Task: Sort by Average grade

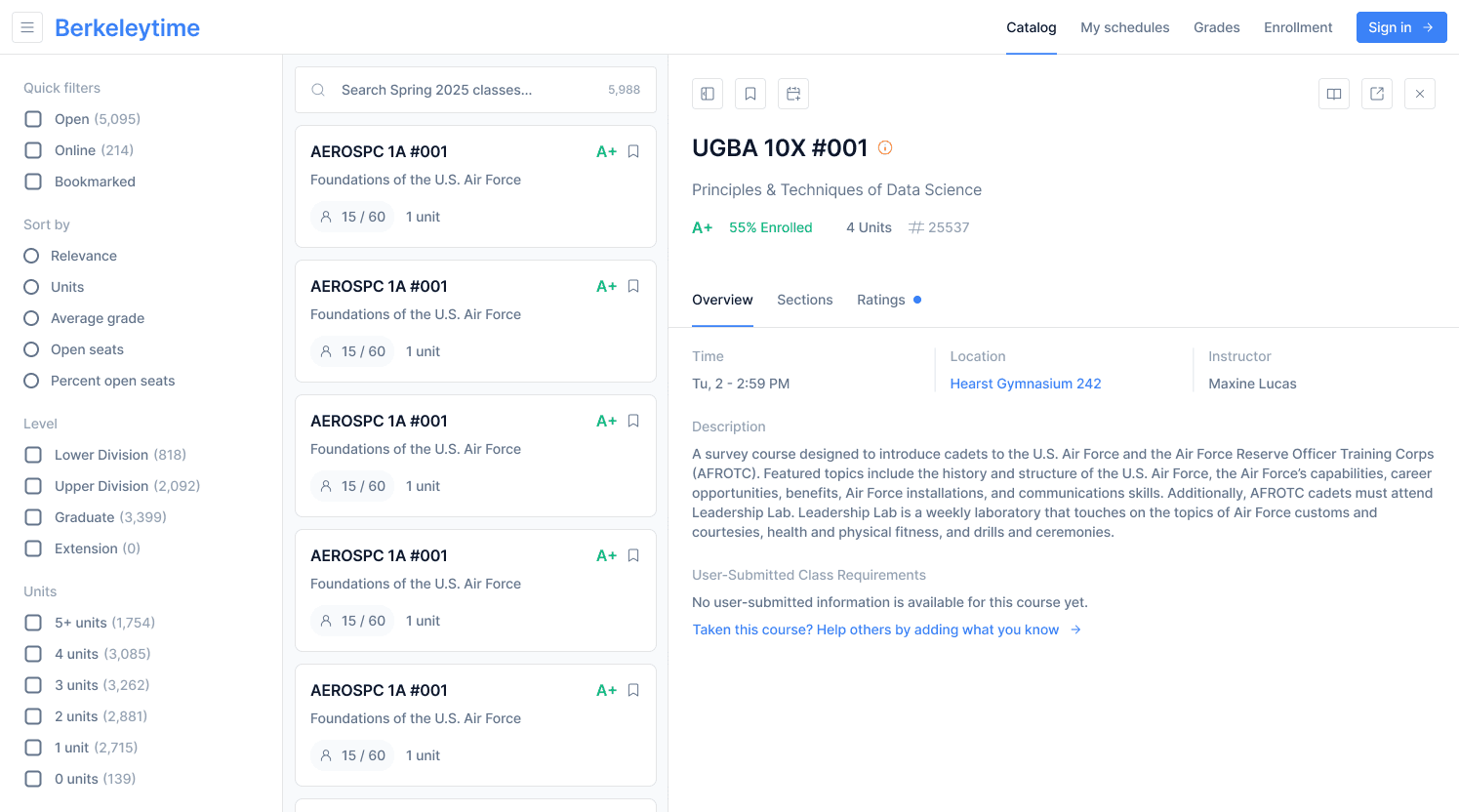Action: pos(31,318)
